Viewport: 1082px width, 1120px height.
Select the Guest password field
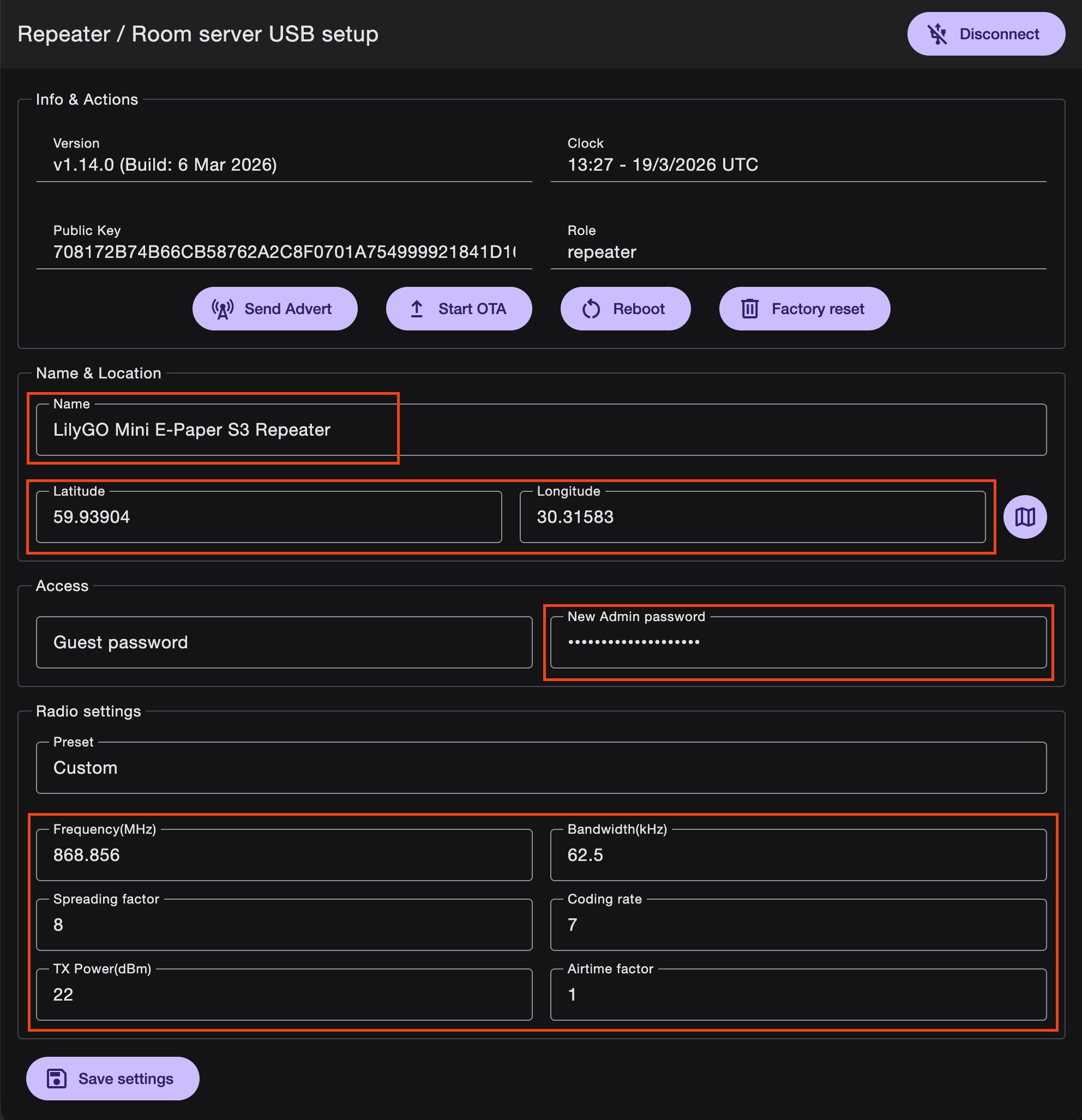coord(284,642)
